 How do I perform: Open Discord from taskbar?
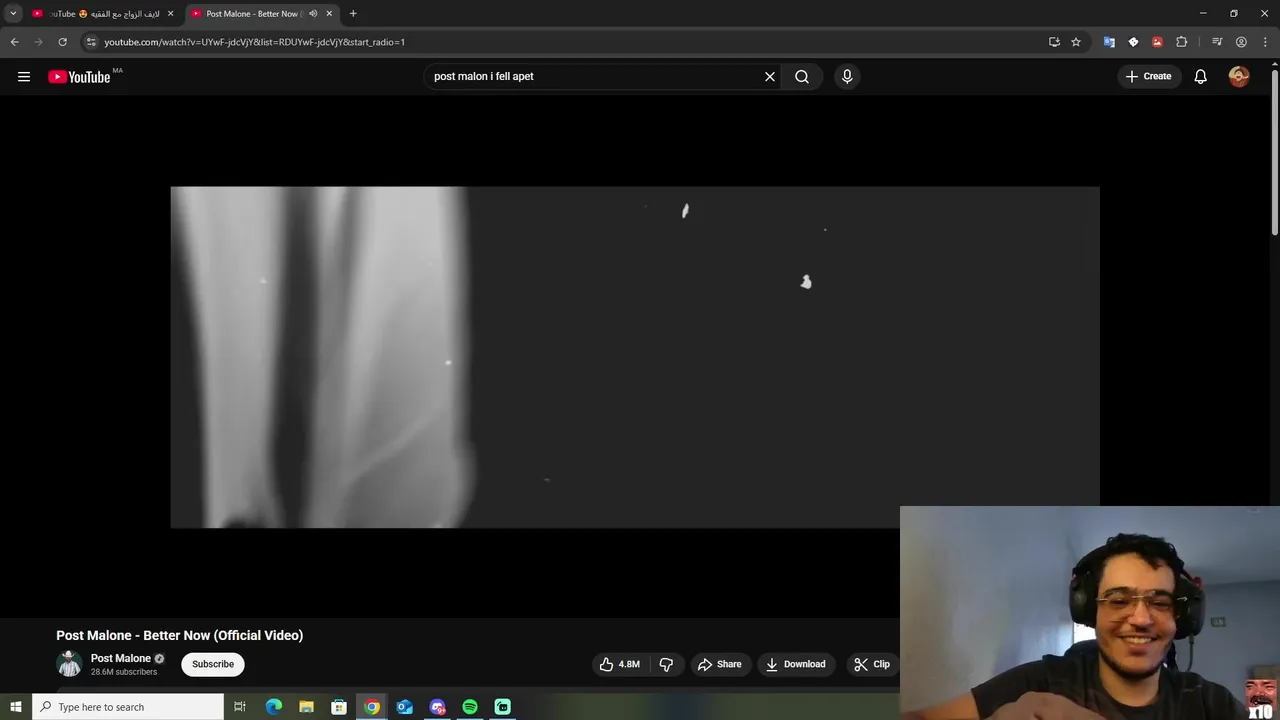437,707
